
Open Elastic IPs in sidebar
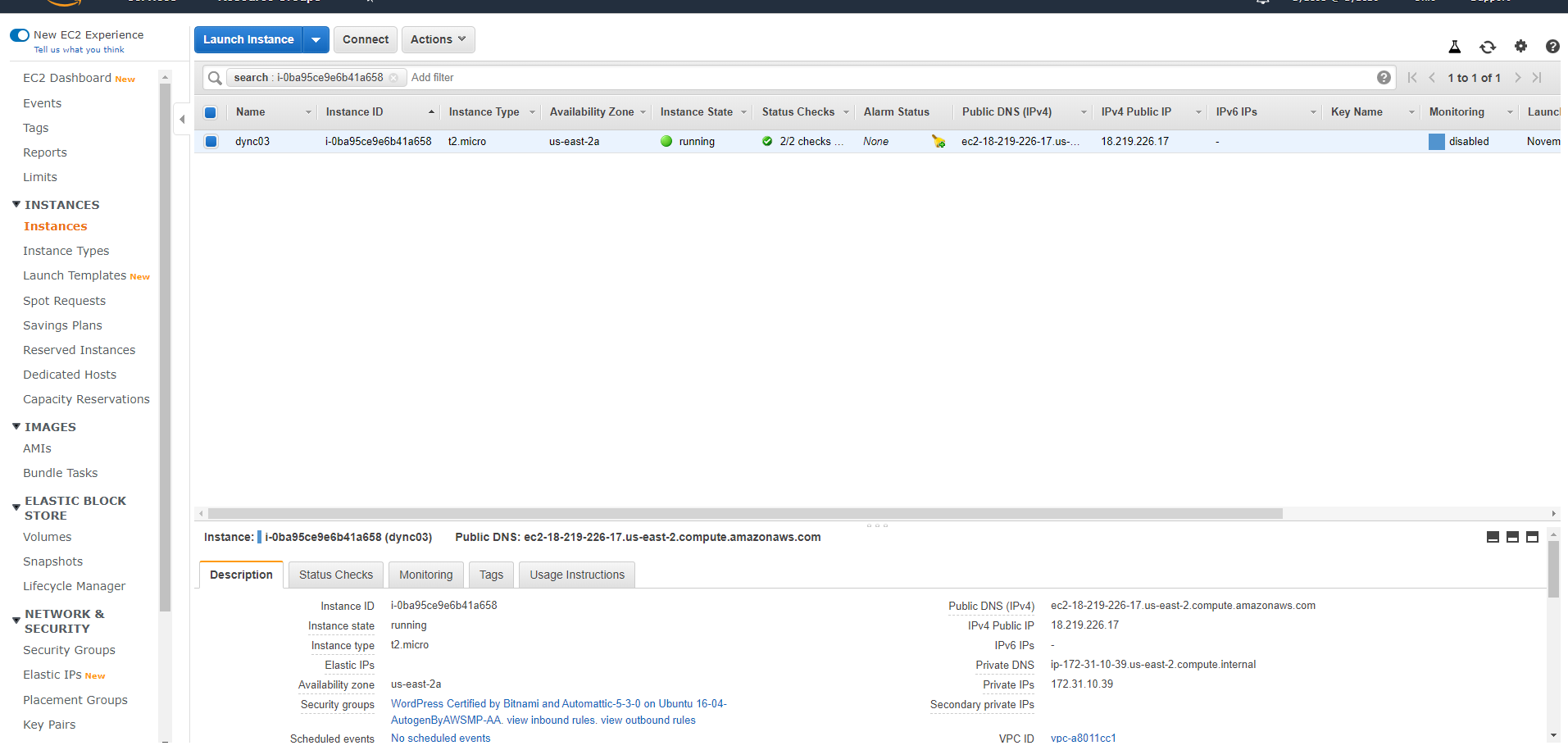point(52,675)
